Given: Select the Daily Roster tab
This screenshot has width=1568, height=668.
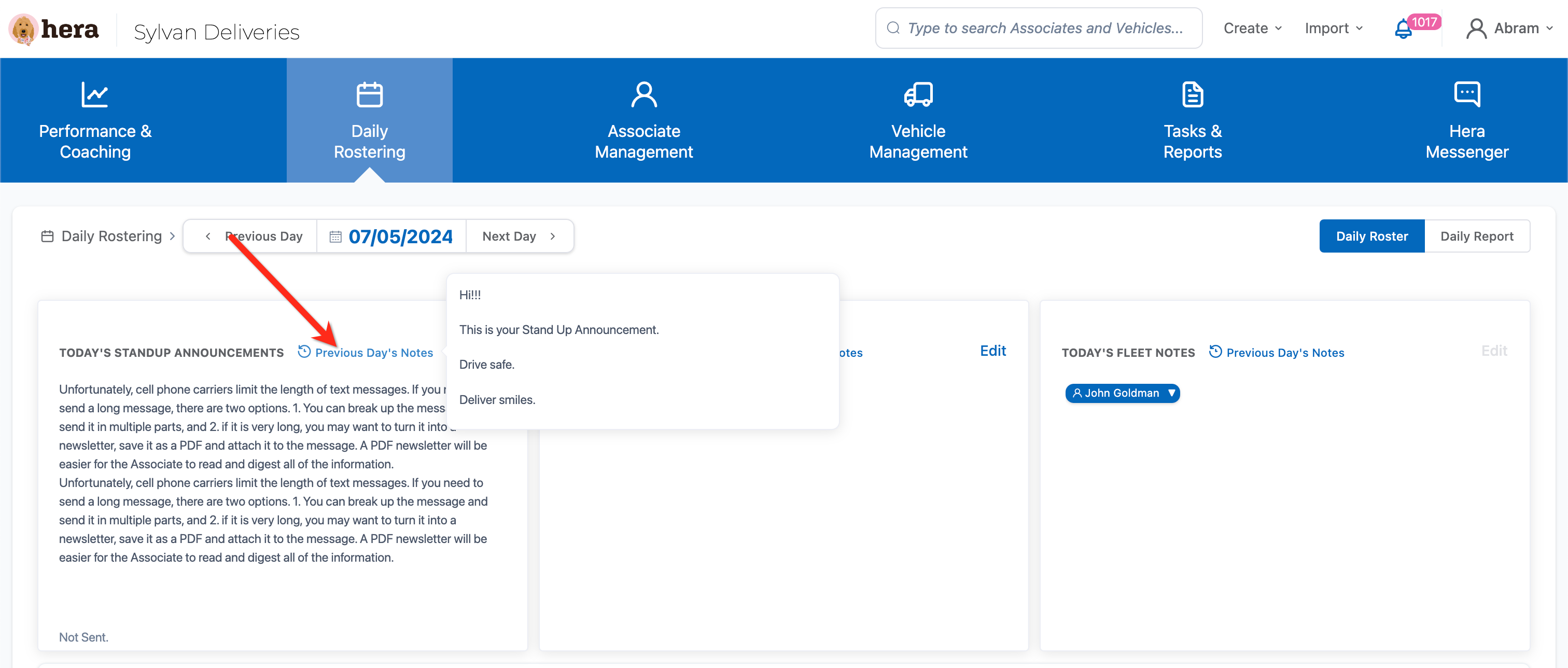Looking at the screenshot, I should (x=1371, y=236).
